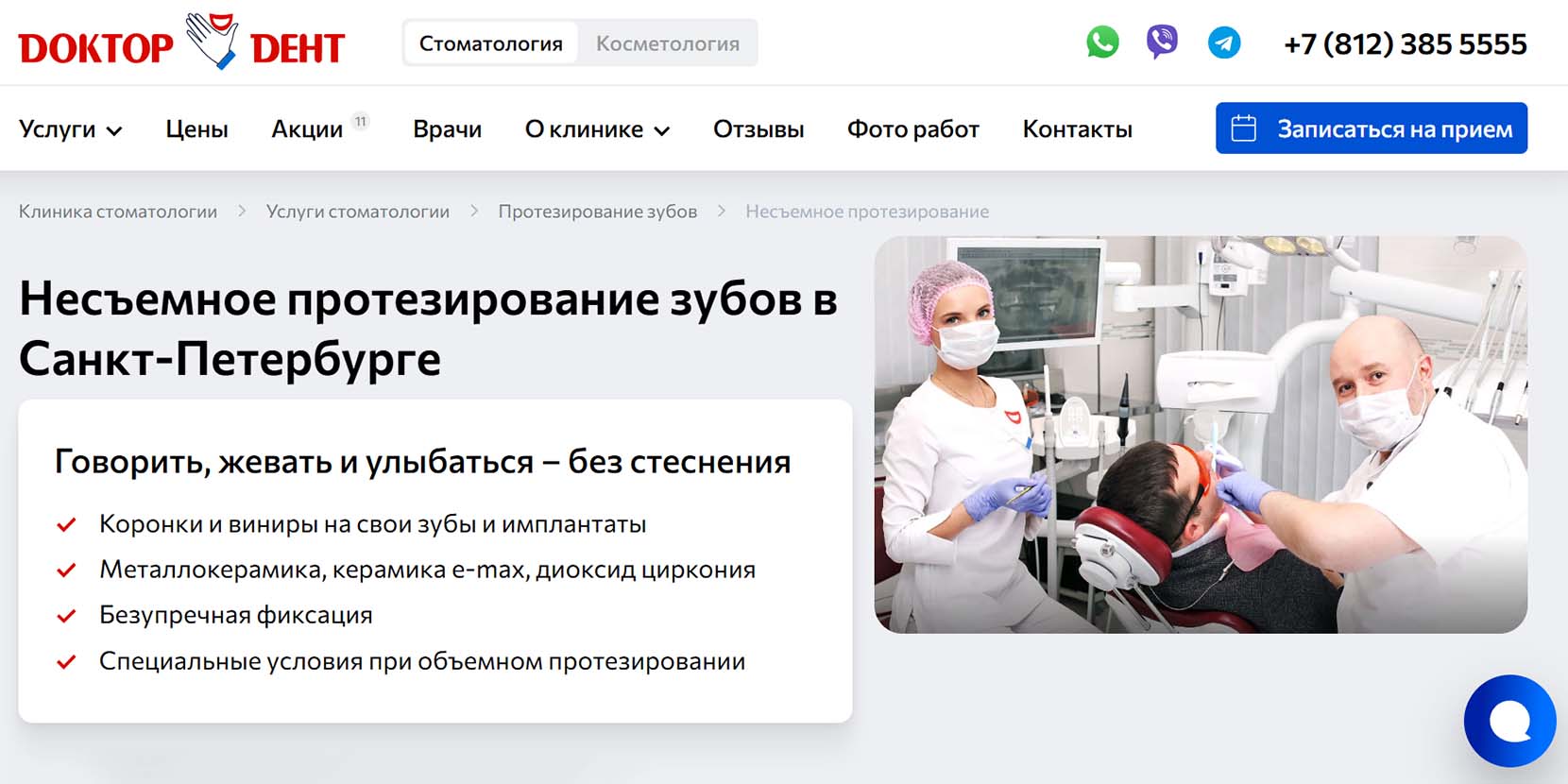This screenshot has height=784, width=1568.
Task: Expand the Услуги dropdown menu
Action: 71,129
